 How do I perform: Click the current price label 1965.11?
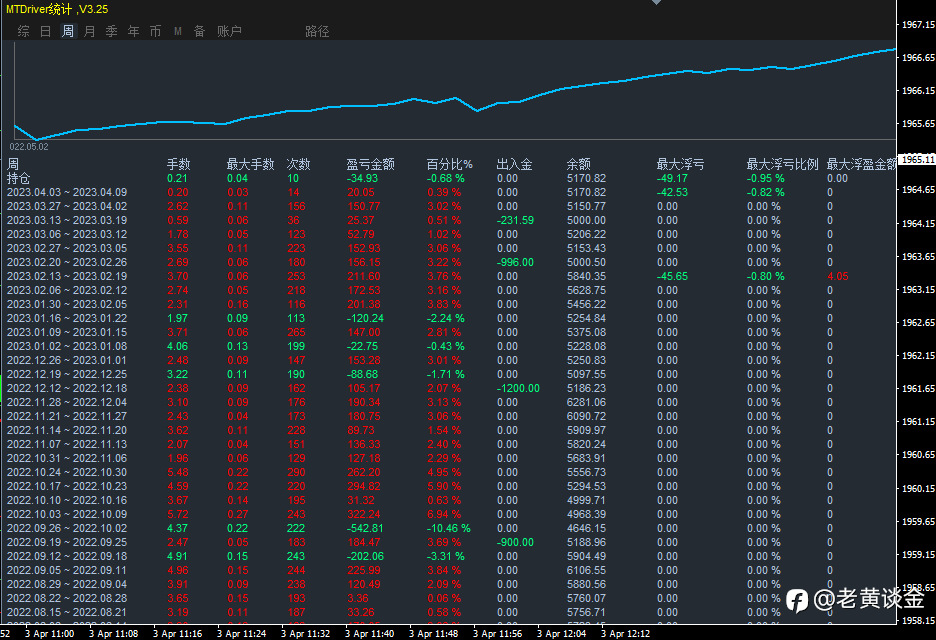coord(917,159)
